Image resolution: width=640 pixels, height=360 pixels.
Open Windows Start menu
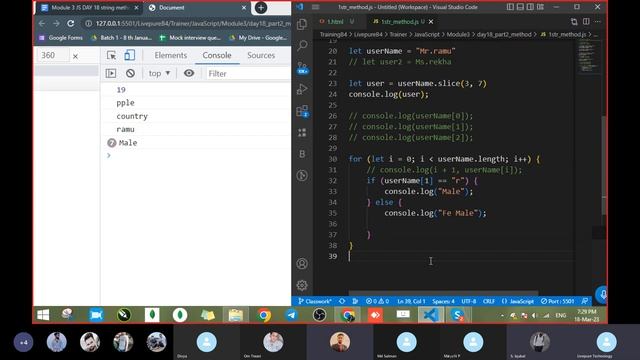point(43,315)
